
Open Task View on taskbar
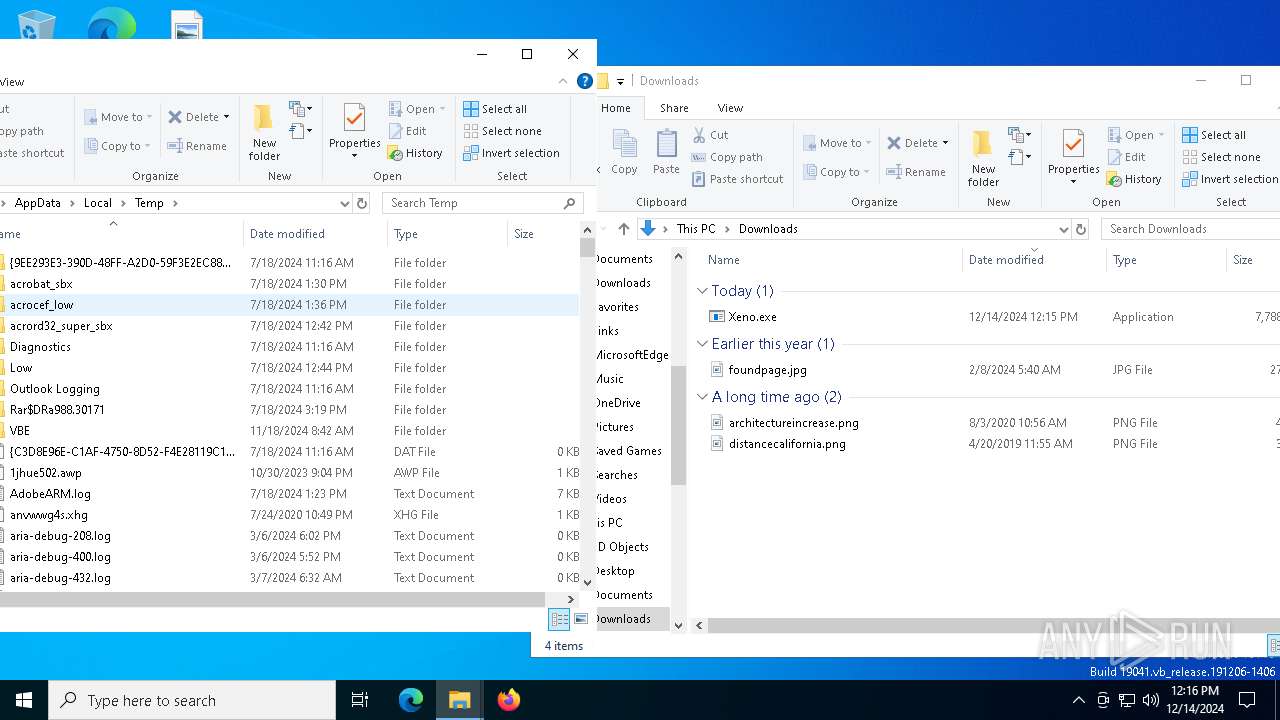click(x=360, y=700)
